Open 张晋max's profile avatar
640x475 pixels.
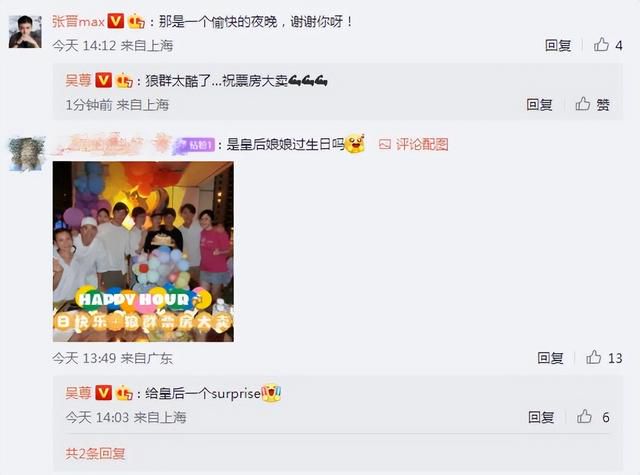click(x=25, y=32)
